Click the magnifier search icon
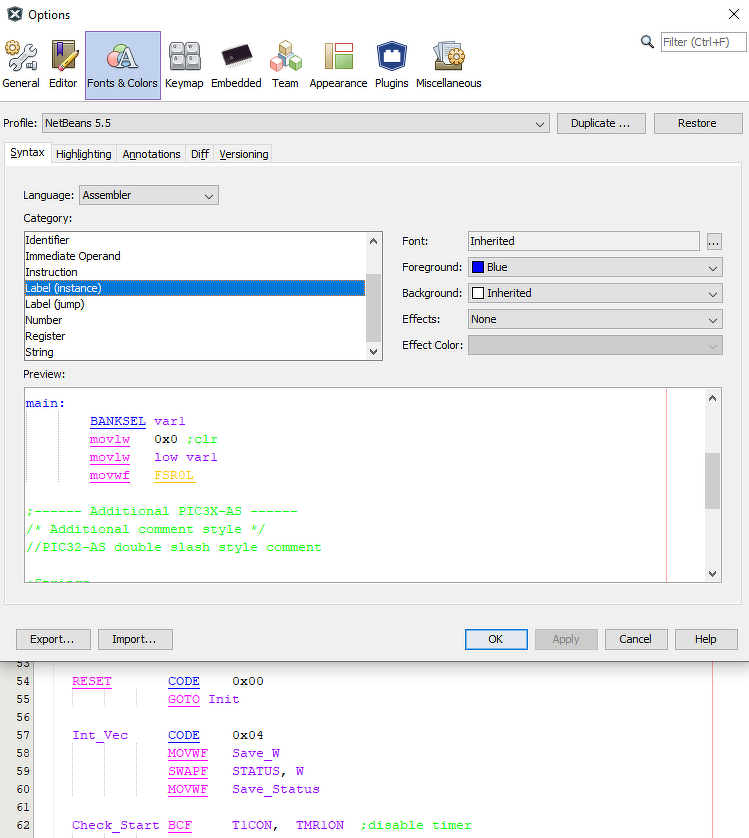Image resolution: width=749 pixels, height=838 pixels. click(x=647, y=42)
